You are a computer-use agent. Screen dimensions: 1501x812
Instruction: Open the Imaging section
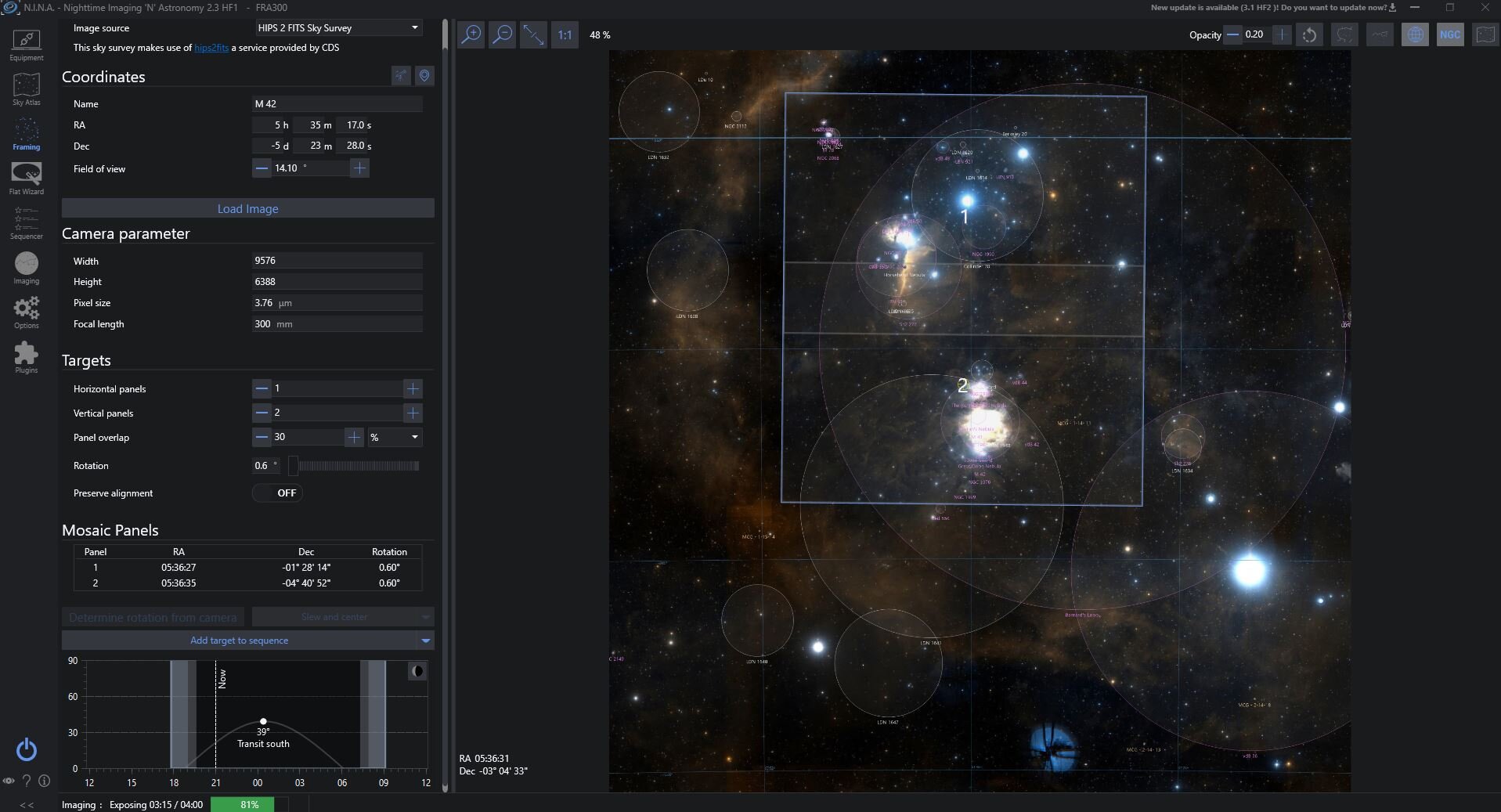pos(27,268)
